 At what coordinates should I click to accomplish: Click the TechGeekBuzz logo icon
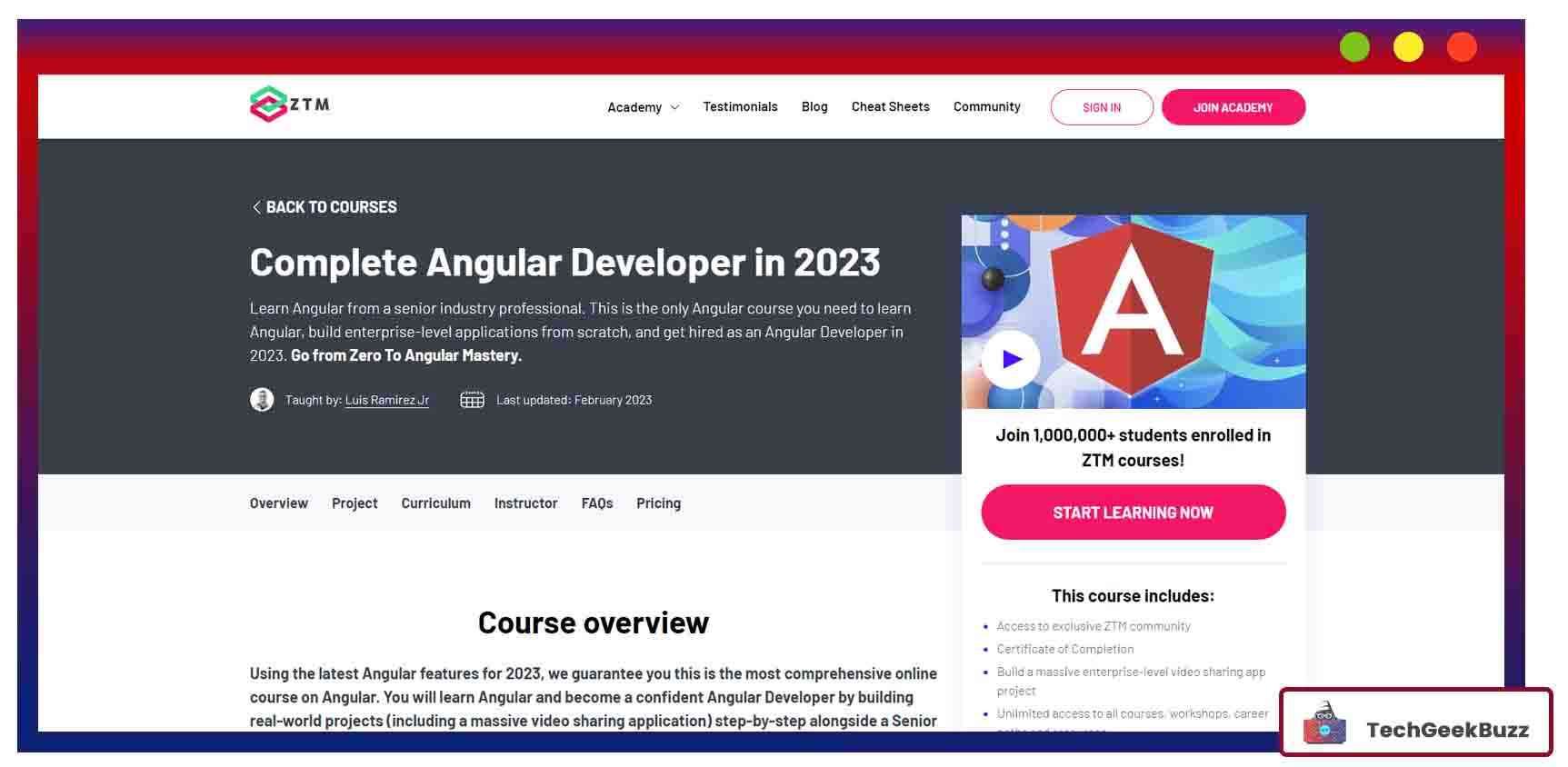(x=1324, y=724)
